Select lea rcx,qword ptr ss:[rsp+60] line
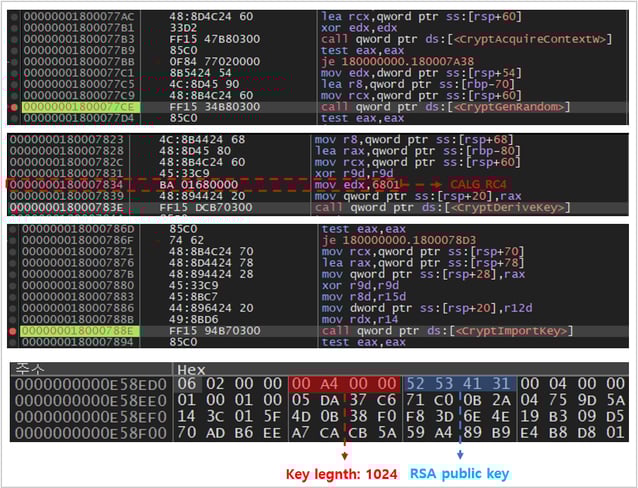The height and width of the screenshot is (488, 638). pyautogui.click(x=421, y=17)
